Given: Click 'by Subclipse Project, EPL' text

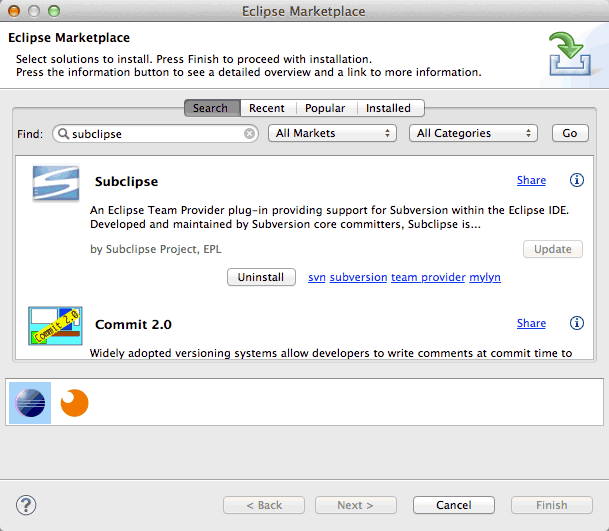Looking at the screenshot, I should tap(156, 249).
